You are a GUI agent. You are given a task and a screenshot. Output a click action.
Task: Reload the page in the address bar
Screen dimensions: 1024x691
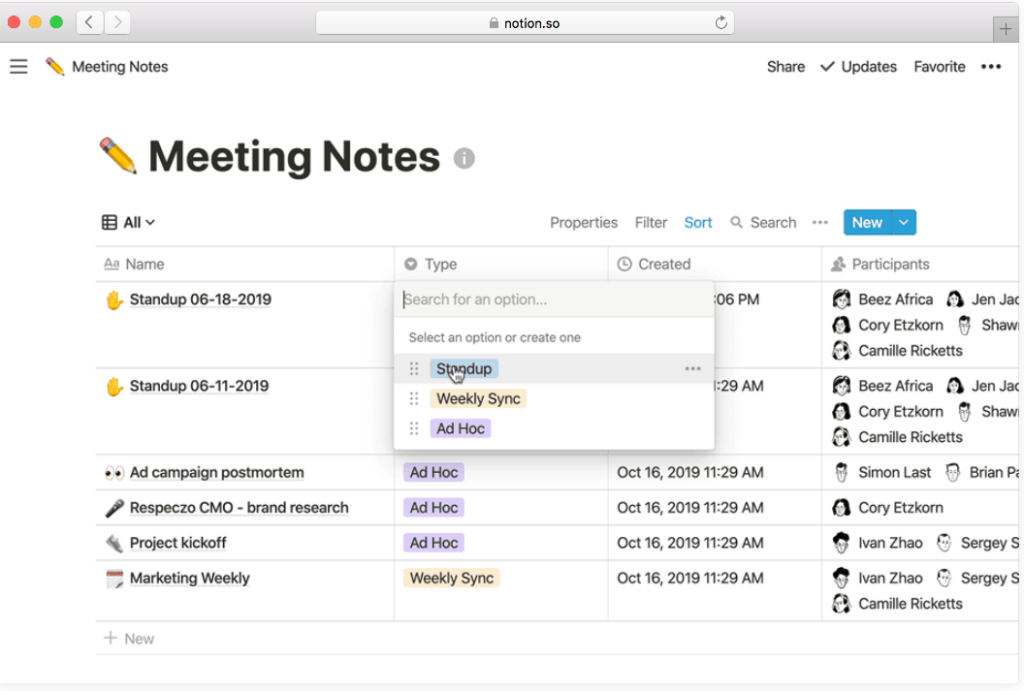pyautogui.click(x=720, y=23)
